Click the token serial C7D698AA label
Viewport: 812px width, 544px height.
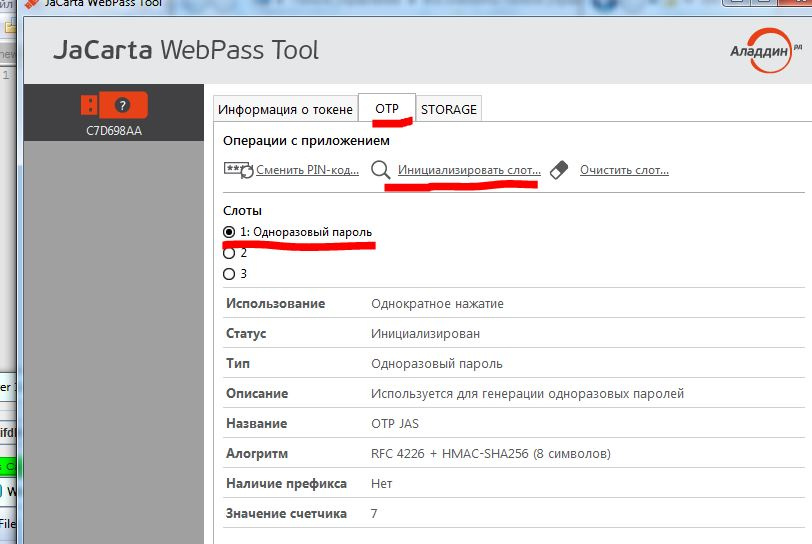tap(113, 130)
